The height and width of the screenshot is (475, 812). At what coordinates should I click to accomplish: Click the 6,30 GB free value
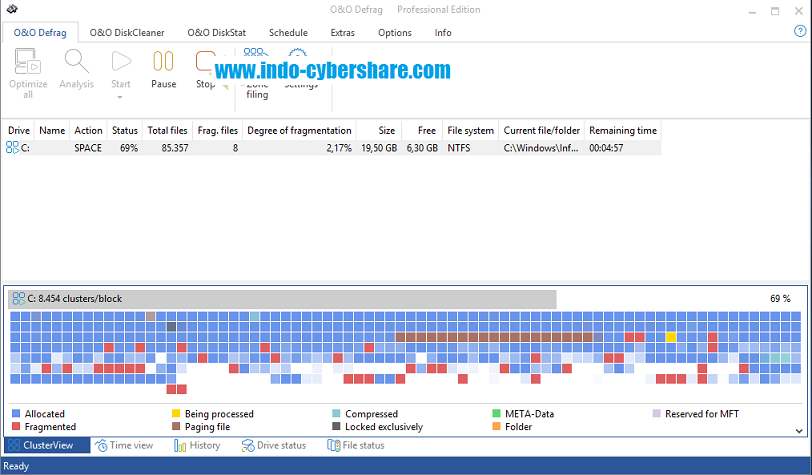tap(422, 148)
